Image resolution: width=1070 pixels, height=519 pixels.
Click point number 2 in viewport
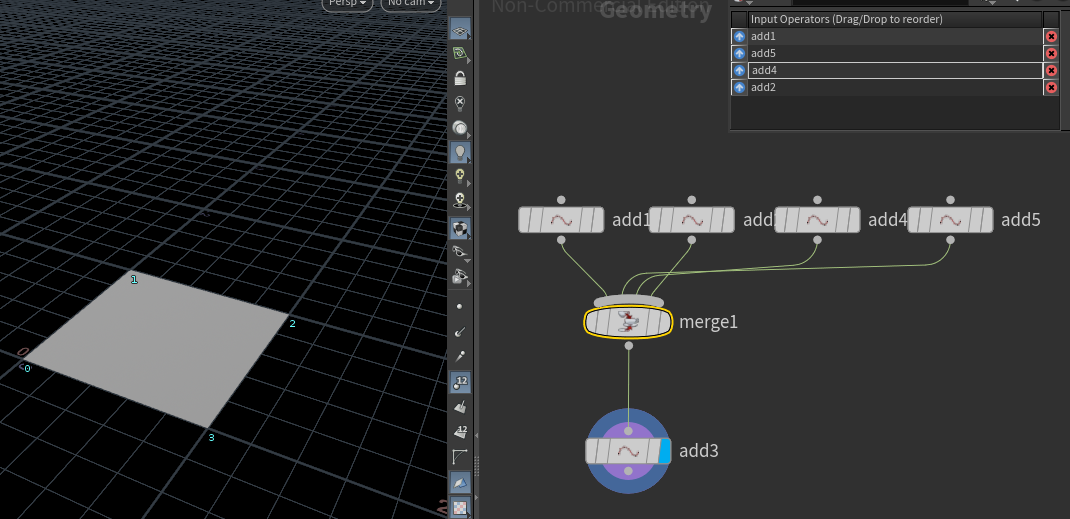tap(292, 323)
